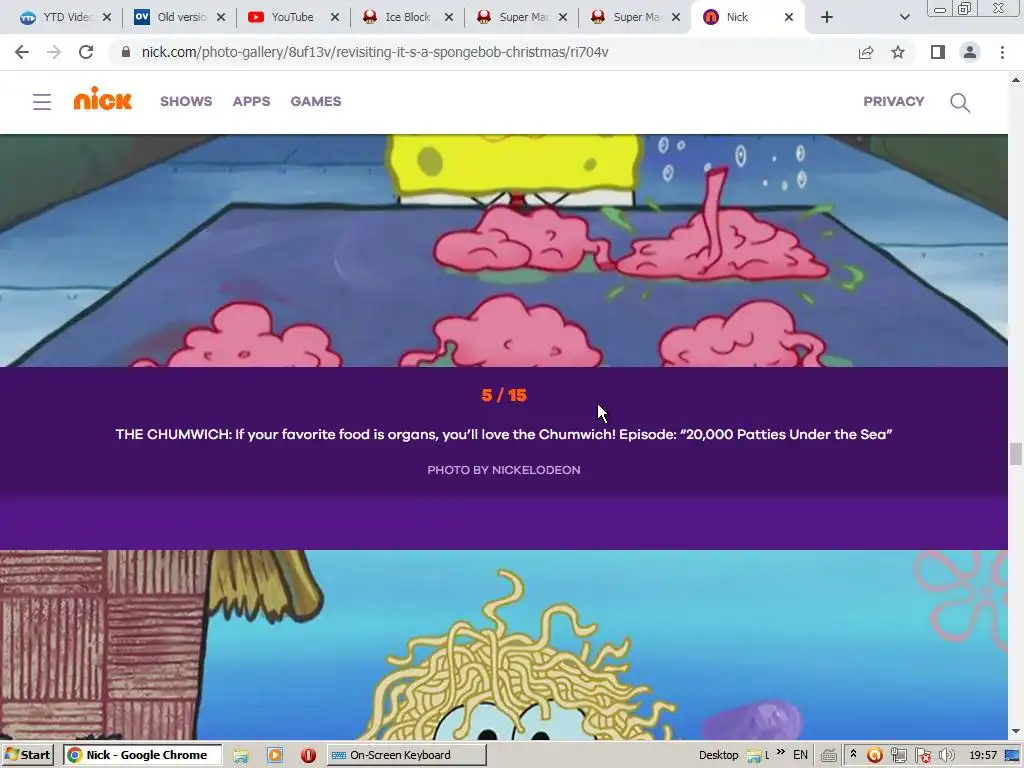This screenshot has height=768, width=1024.
Task: Click the scrollbar up arrow
Action: pos(1016,80)
